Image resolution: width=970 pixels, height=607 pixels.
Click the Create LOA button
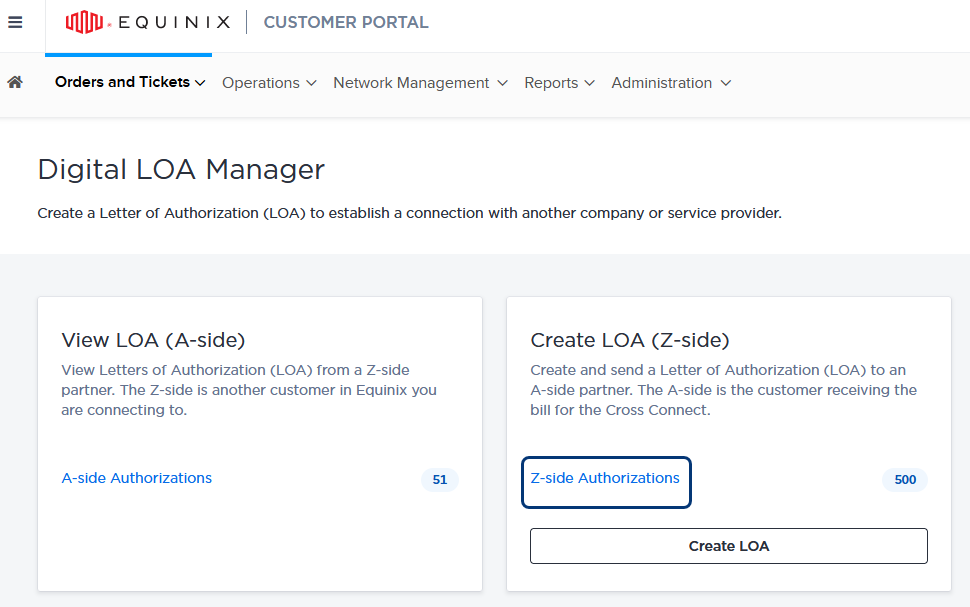point(729,546)
